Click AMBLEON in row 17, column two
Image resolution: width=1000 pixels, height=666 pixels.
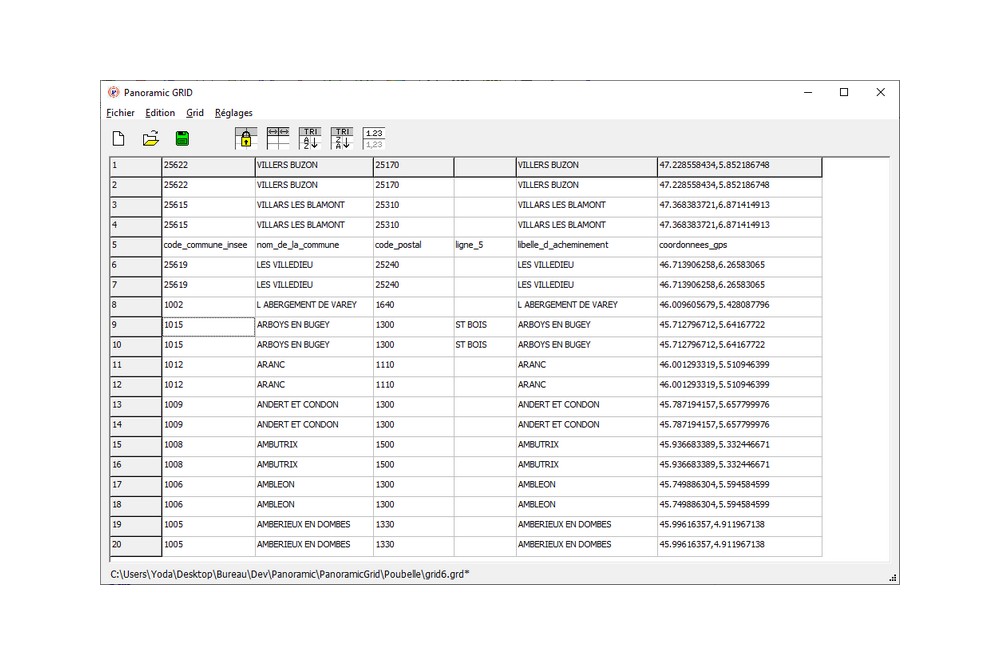(x=314, y=485)
